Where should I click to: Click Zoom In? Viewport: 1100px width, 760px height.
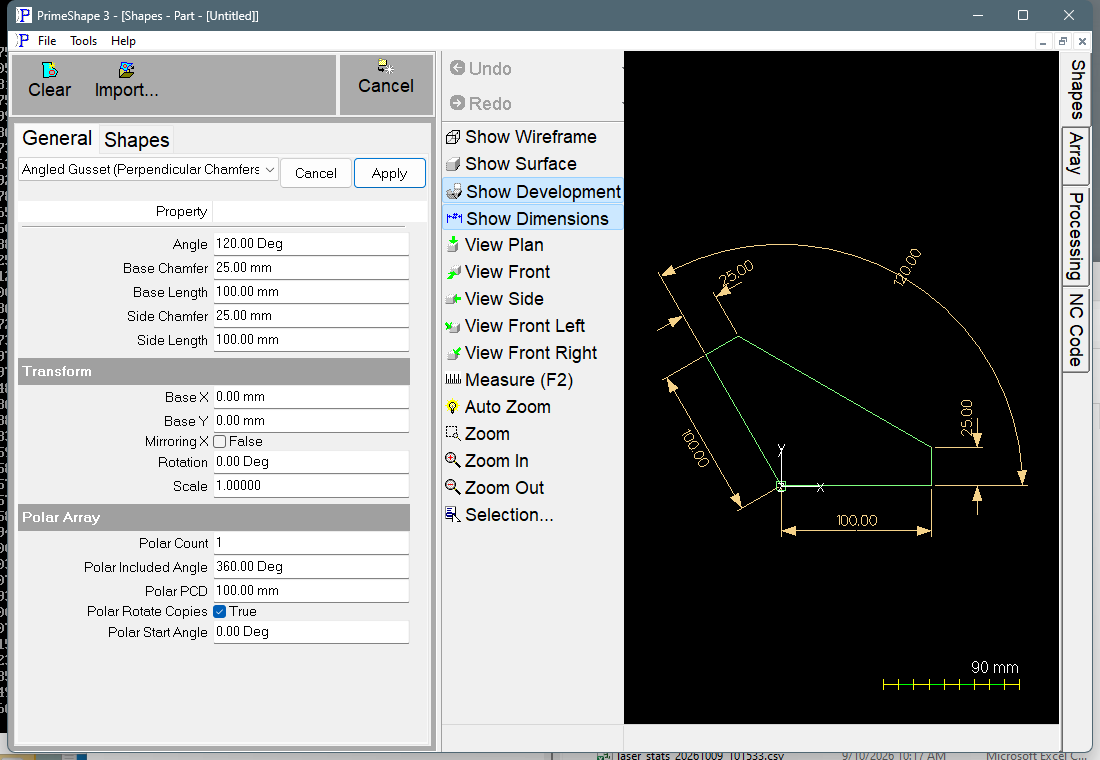(487, 461)
